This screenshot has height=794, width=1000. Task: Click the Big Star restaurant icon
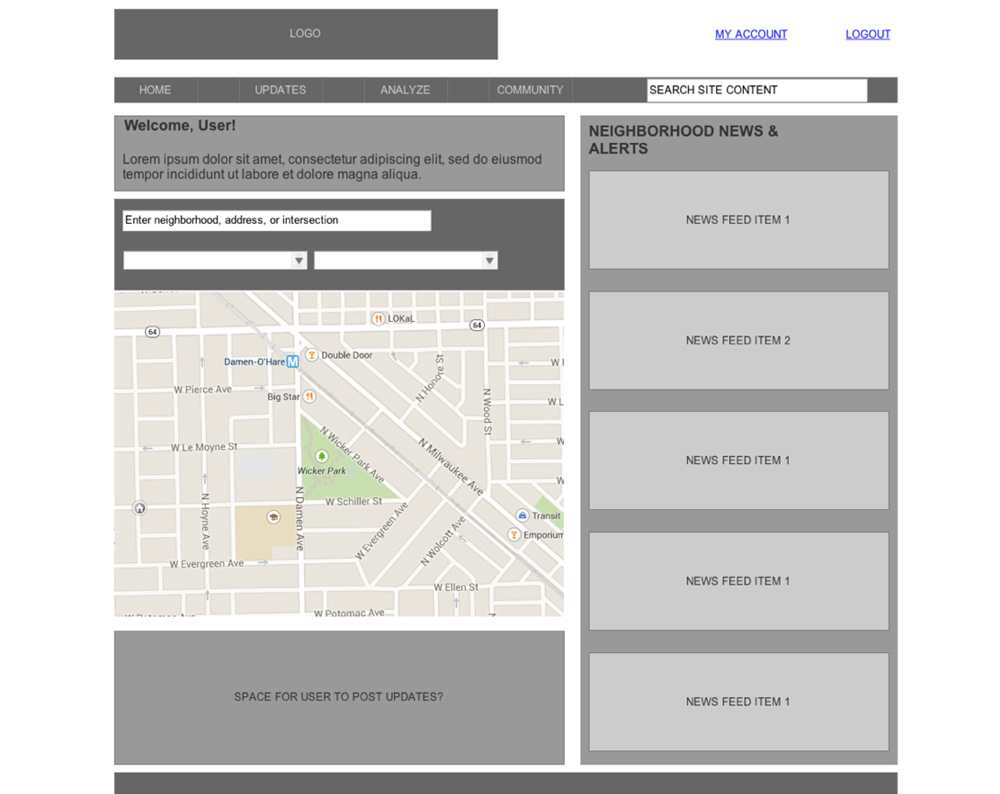click(310, 396)
